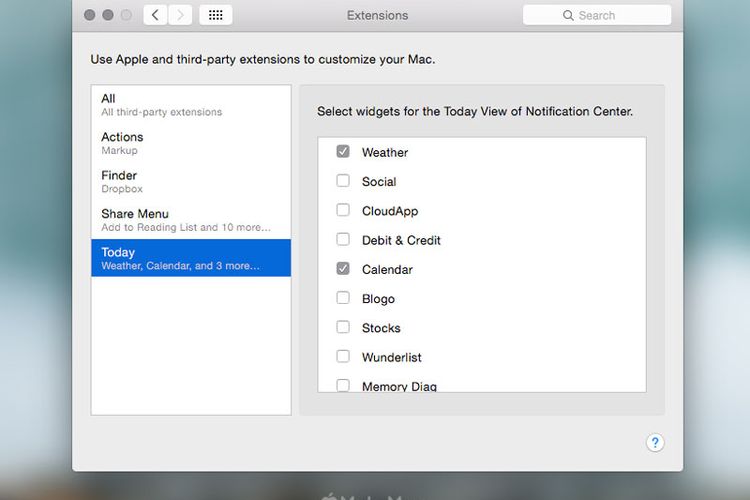Enable the Wunderlist widget checkbox
This screenshot has width=750, height=500.
coord(343,356)
